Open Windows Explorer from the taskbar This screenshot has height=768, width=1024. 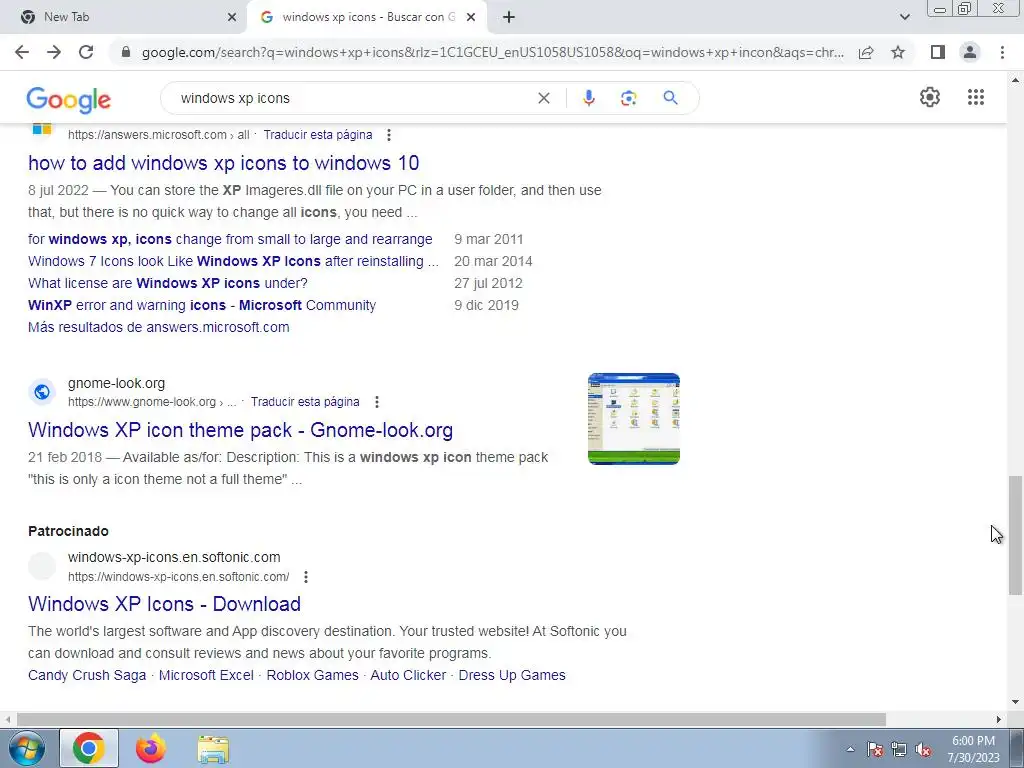[214, 749]
